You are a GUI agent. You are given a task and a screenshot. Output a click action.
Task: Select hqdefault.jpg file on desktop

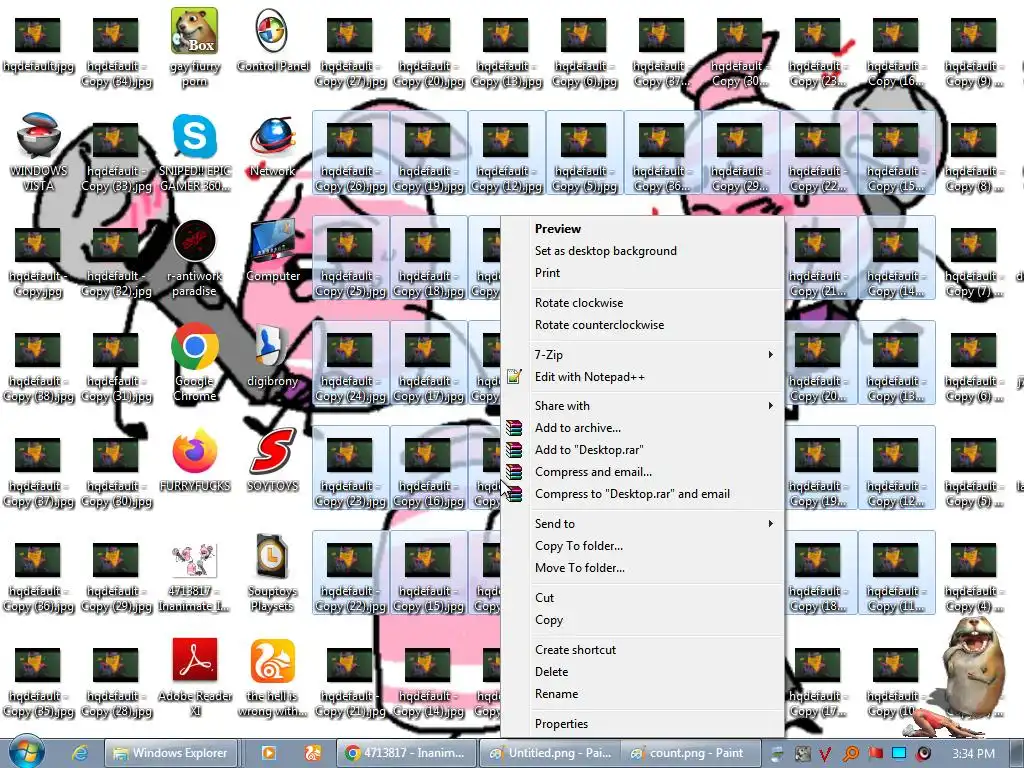pos(39,44)
